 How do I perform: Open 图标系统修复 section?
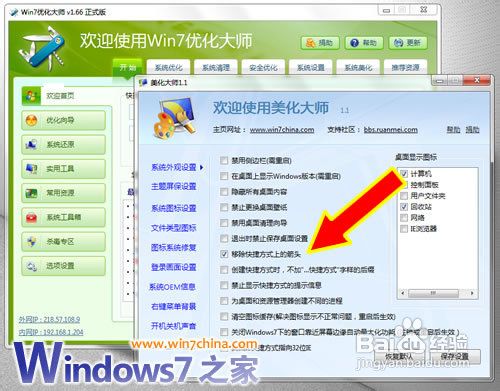pyautogui.click(x=174, y=248)
